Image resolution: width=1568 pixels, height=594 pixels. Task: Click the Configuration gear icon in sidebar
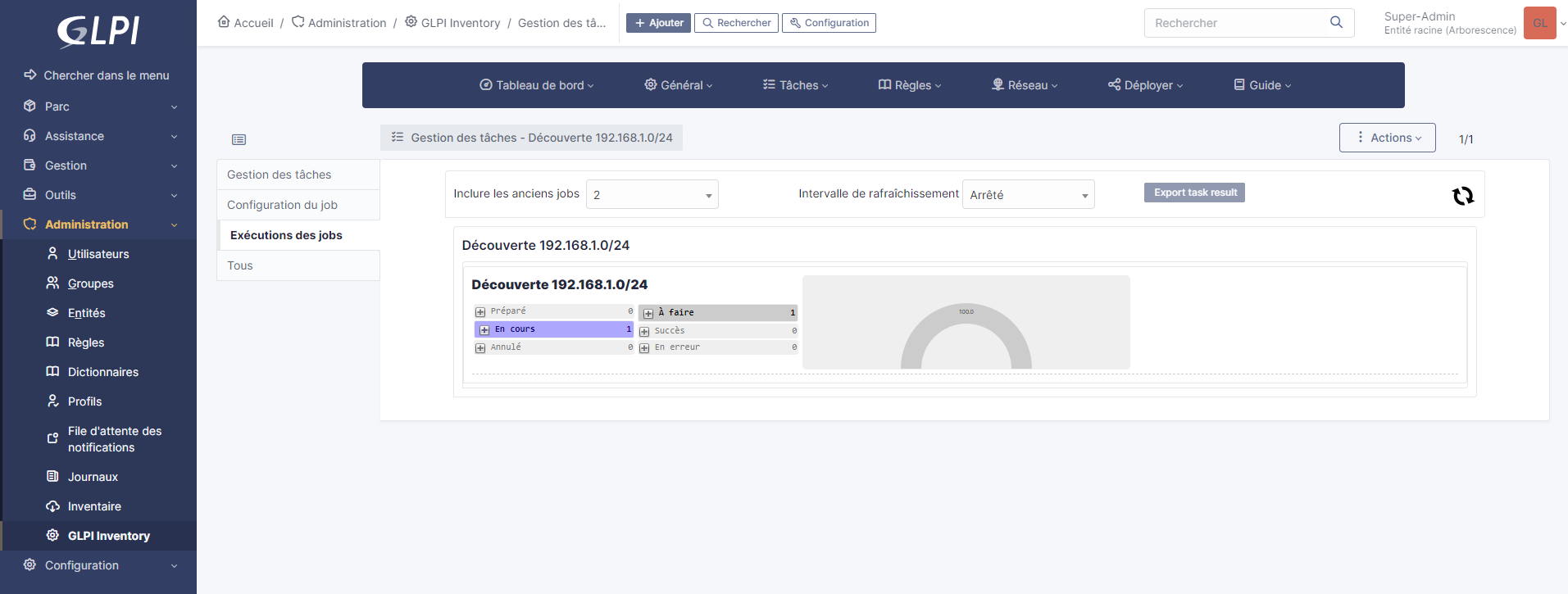[30, 565]
